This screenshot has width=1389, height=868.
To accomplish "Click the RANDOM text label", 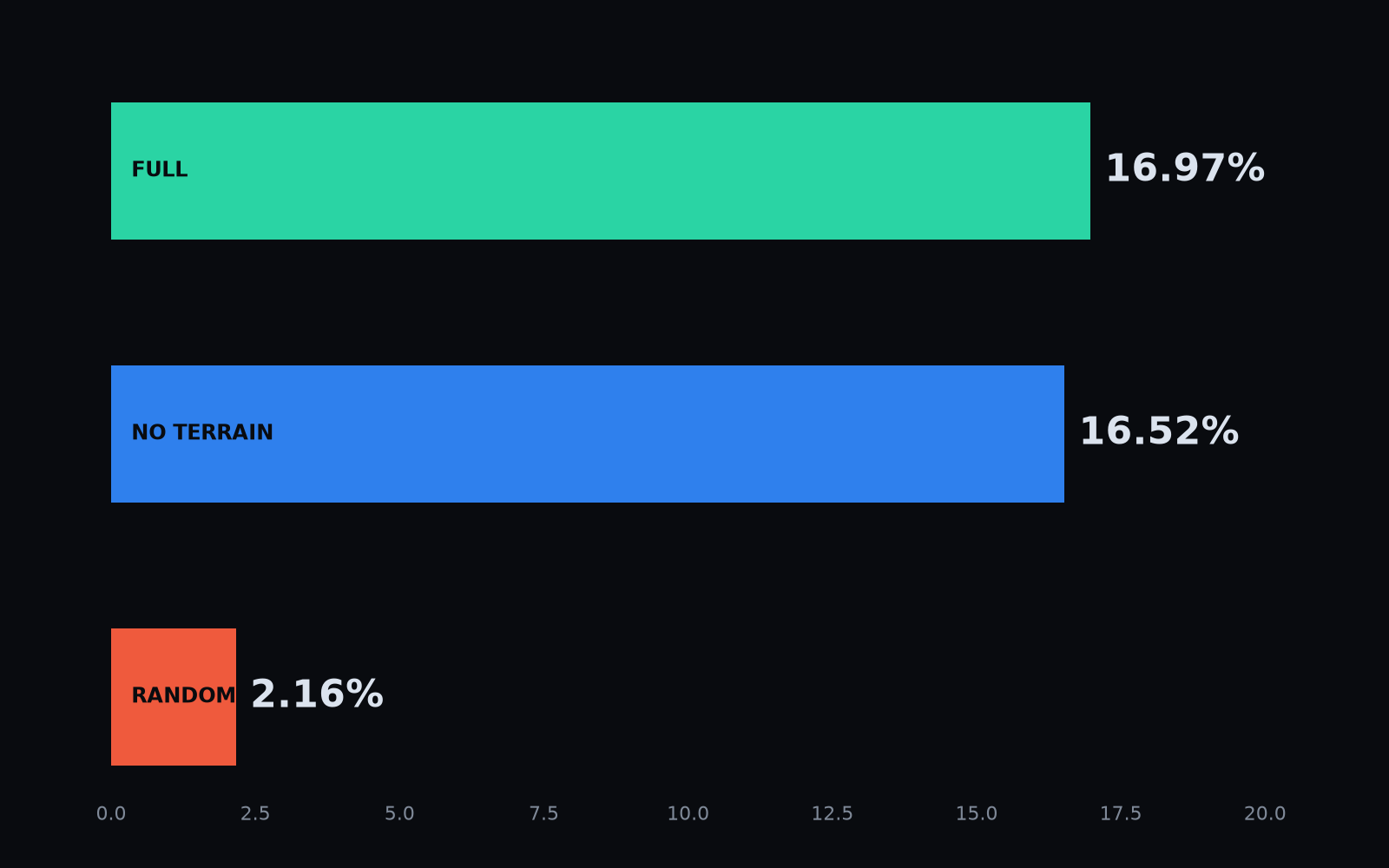I will [x=183, y=696].
